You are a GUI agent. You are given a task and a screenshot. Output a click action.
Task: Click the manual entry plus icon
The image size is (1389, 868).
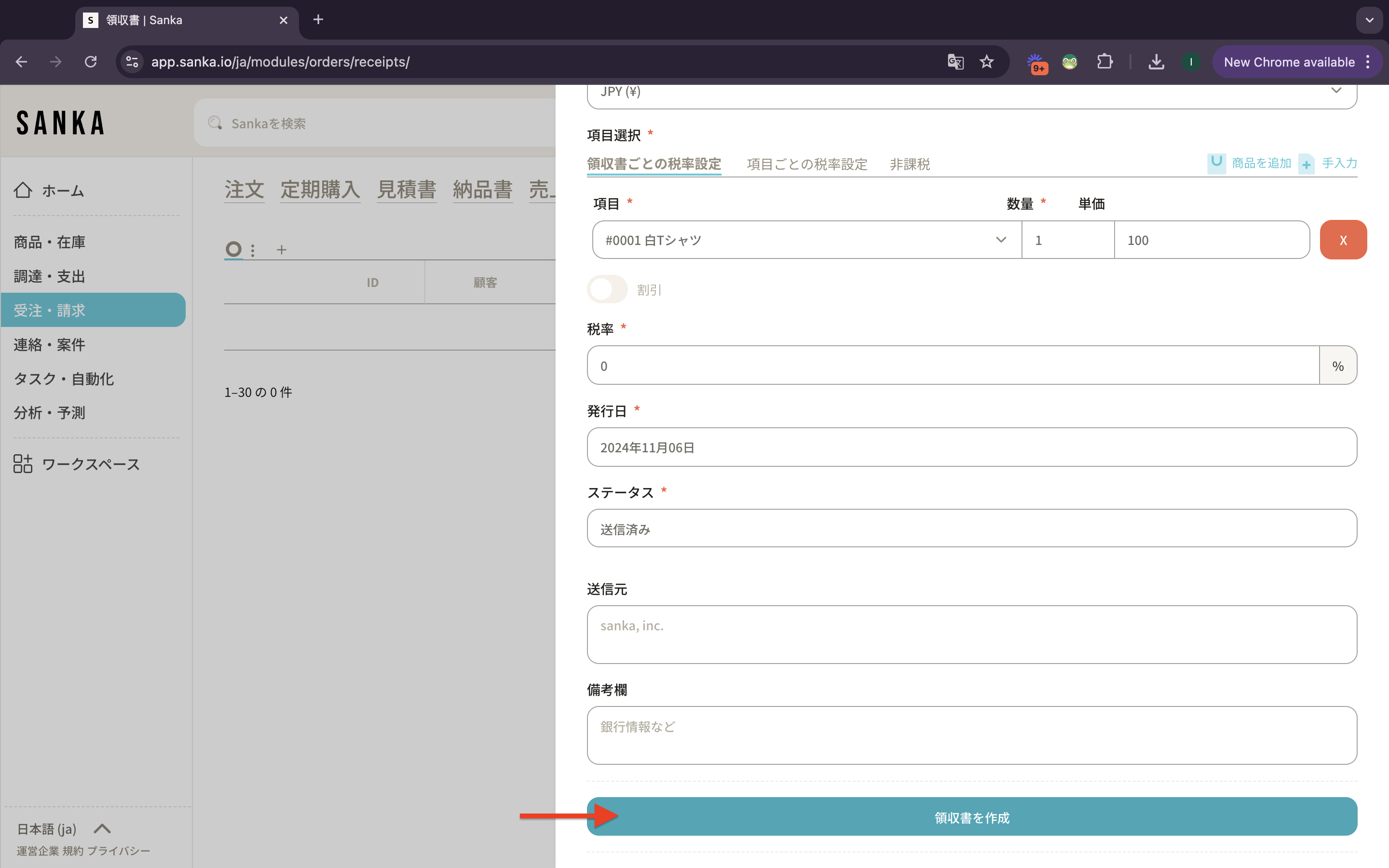pyautogui.click(x=1307, y=164)
